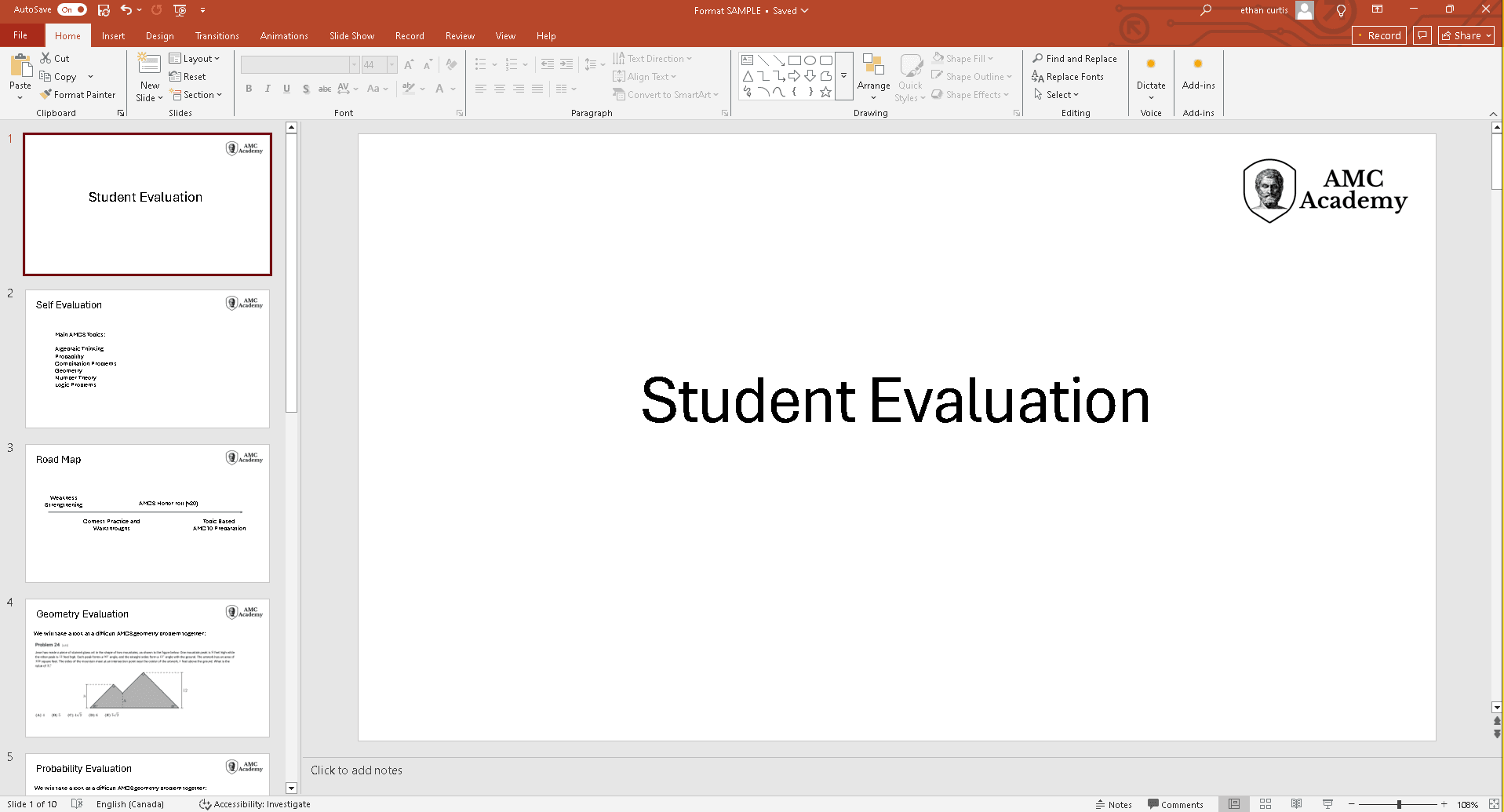The width and height of the screenshot is (1504, 812).
Task: Click the New Slide icon
Action: pos(149,64)
